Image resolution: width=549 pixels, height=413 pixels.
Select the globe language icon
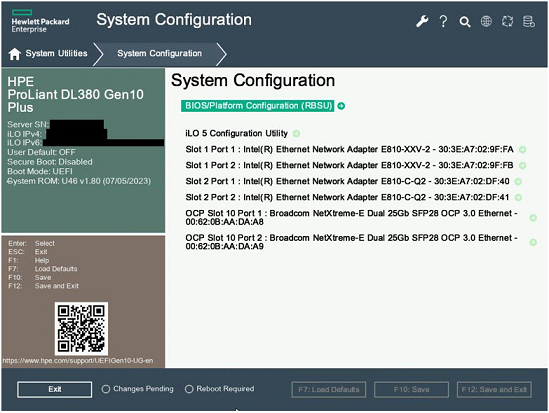pos(486,21)
